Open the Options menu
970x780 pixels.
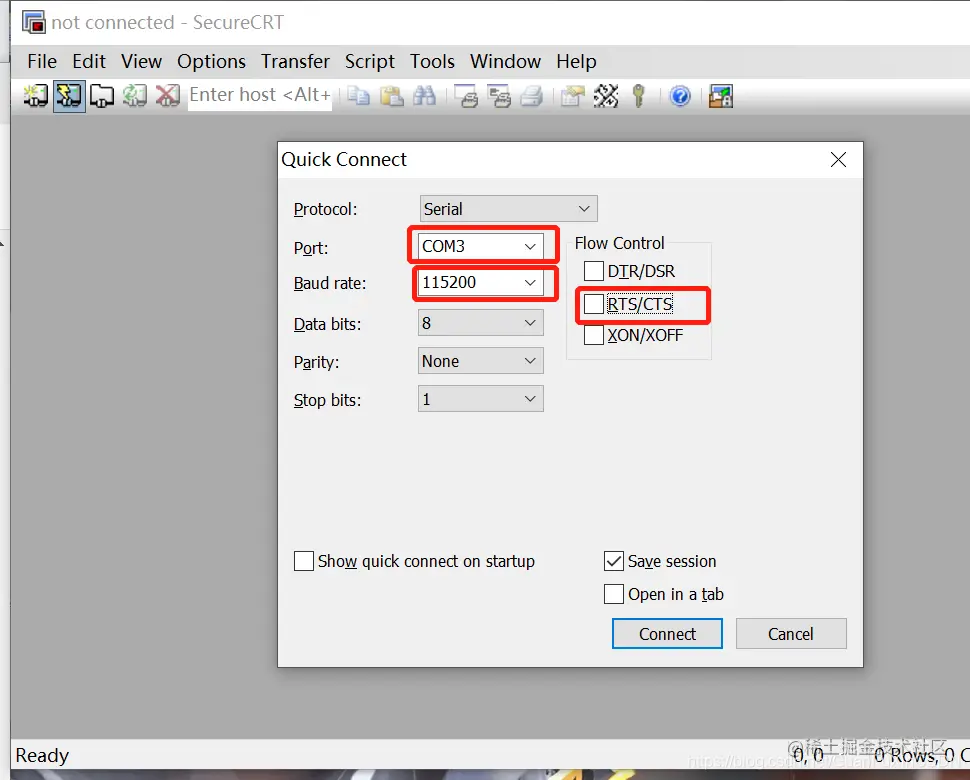click(x=212, y=61)
